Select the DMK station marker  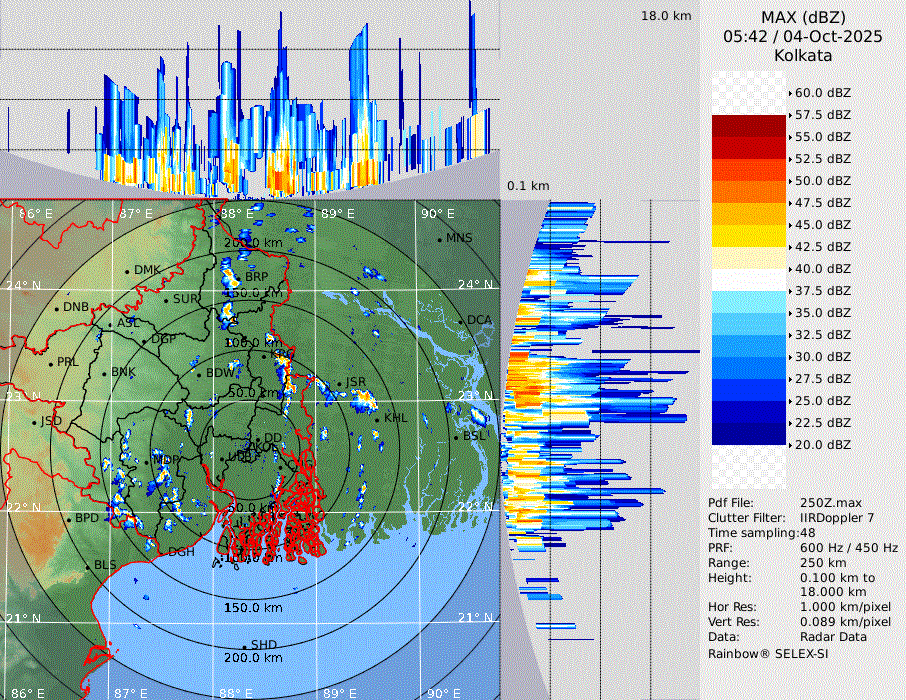(128, 271)
